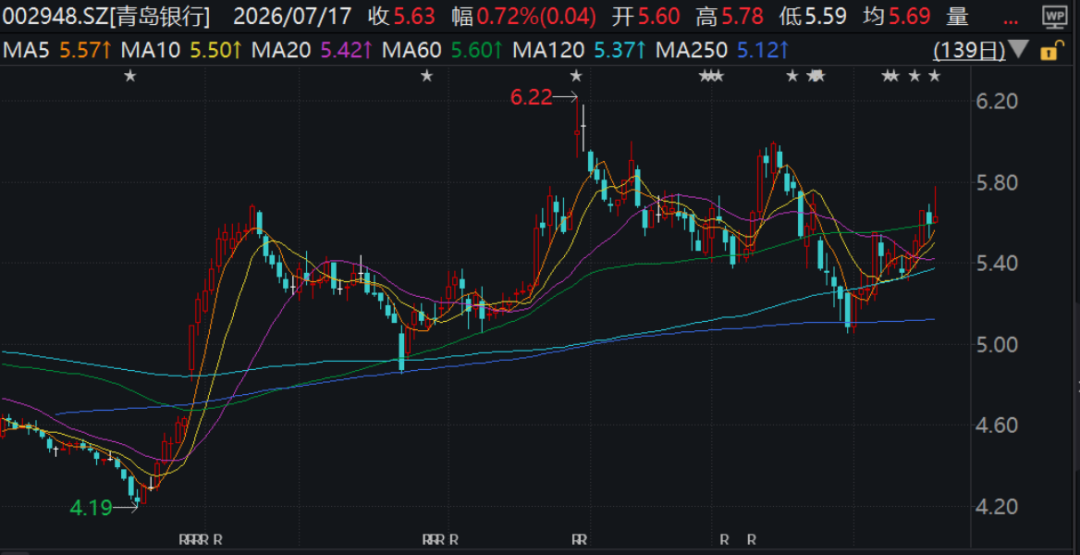
Task: Click the change 幅 0.72%(0.04)
Action: point(524,17)
